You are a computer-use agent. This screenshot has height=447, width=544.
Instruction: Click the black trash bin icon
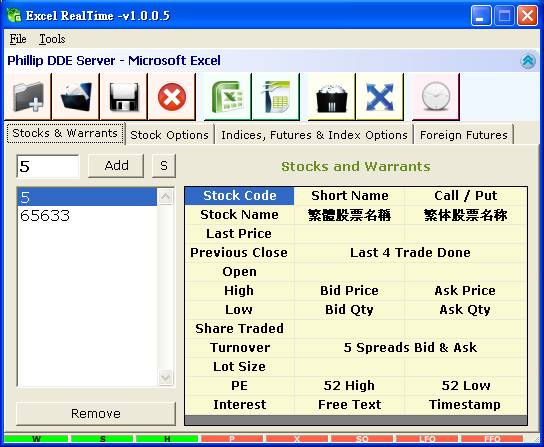click(x=332, y=96)
